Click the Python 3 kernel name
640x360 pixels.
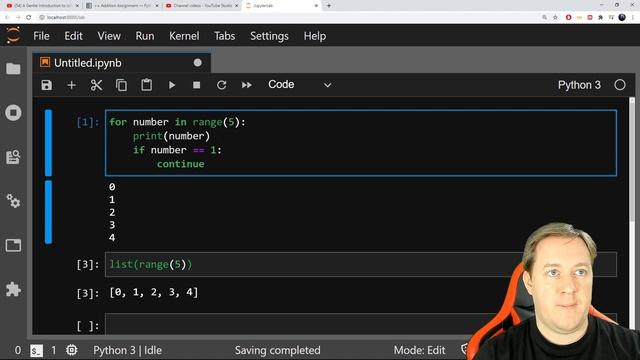click(579, 85)
